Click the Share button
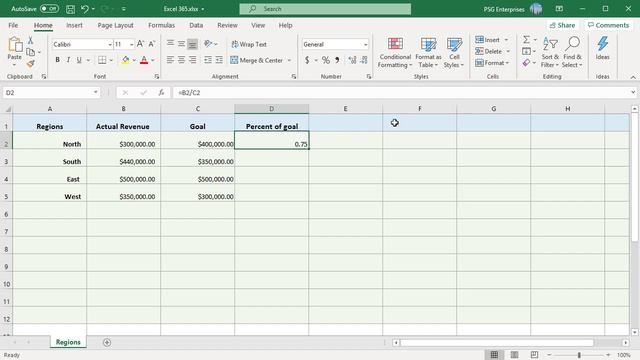640x360 pixels. tap(562, 25)
